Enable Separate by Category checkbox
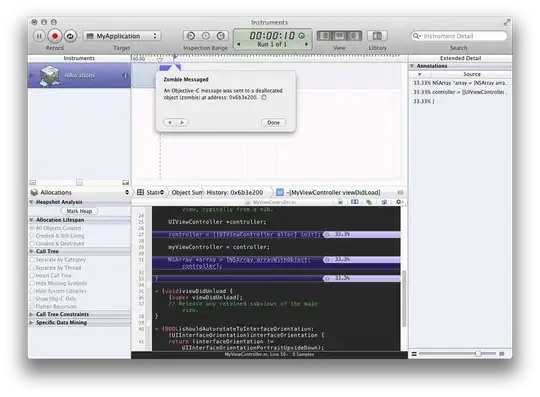 tap(32, 260)
